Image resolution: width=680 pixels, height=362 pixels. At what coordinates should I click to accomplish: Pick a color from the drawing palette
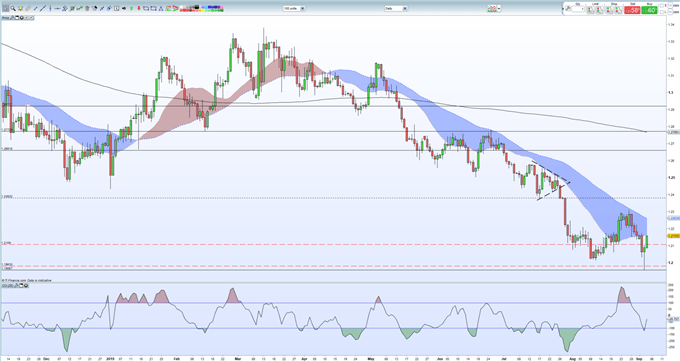(202, 8)
